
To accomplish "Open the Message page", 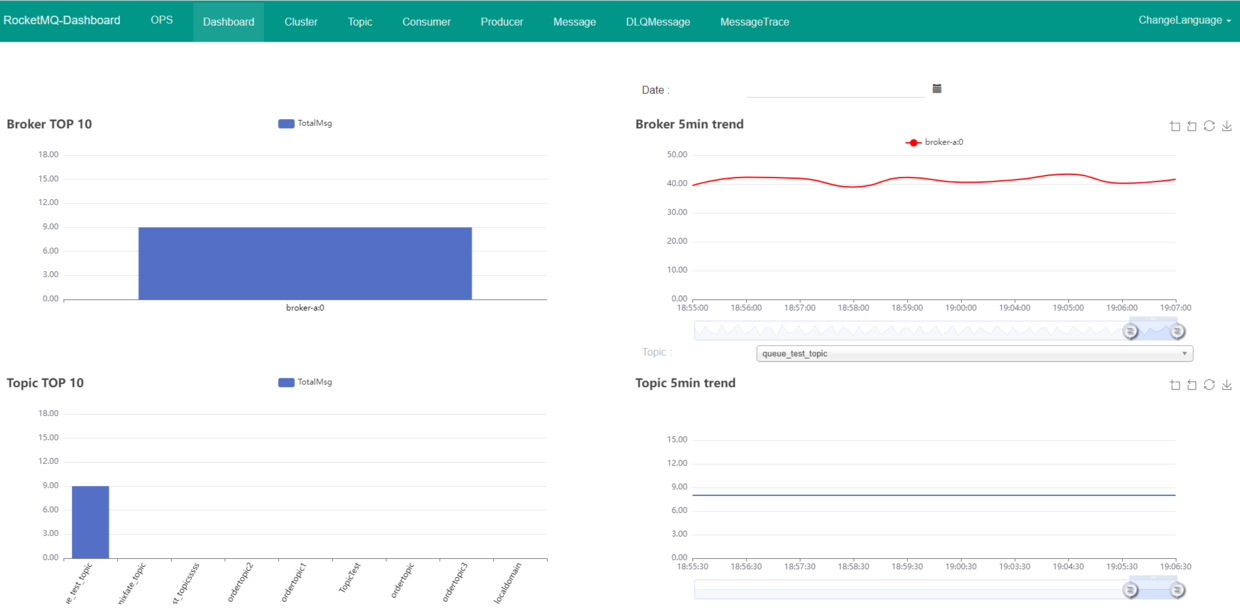I will (x=575, y=21).
